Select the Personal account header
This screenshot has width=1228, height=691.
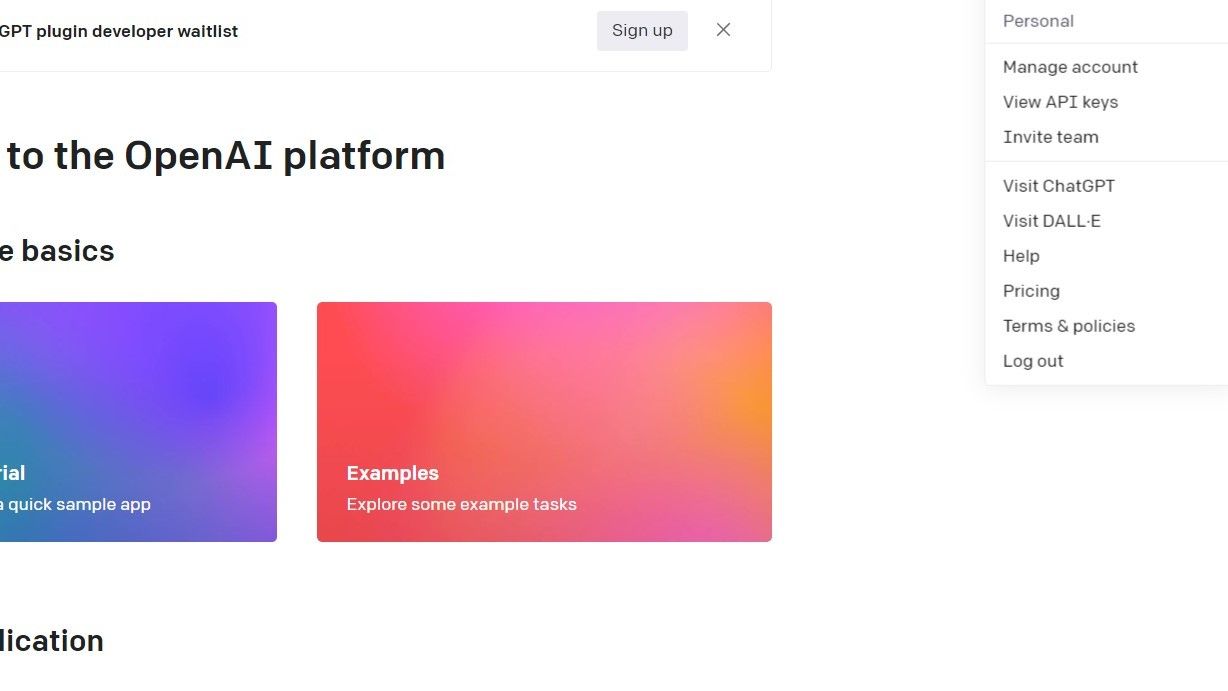1038,20
